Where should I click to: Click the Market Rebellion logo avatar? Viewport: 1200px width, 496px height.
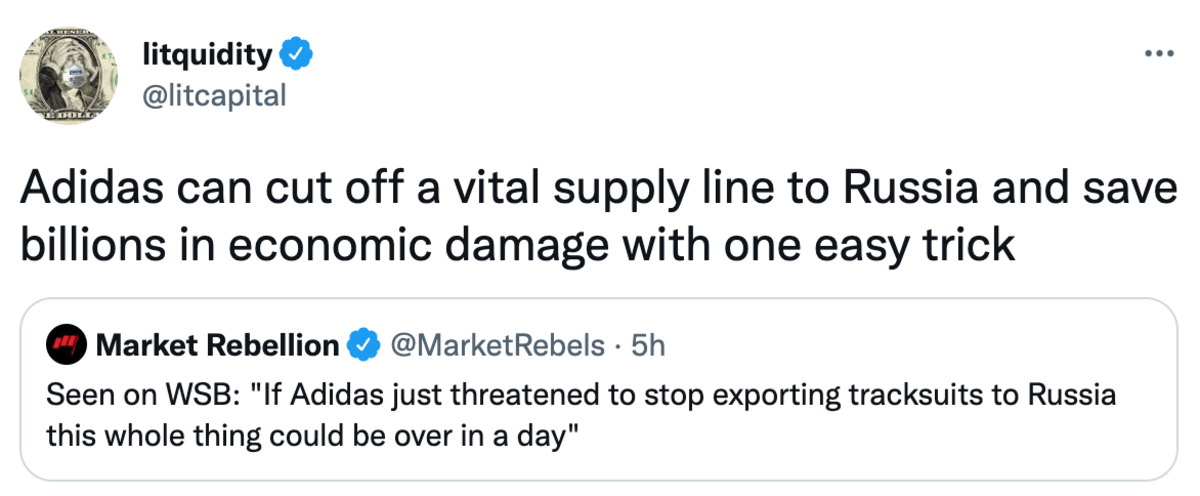coord(68,346)
